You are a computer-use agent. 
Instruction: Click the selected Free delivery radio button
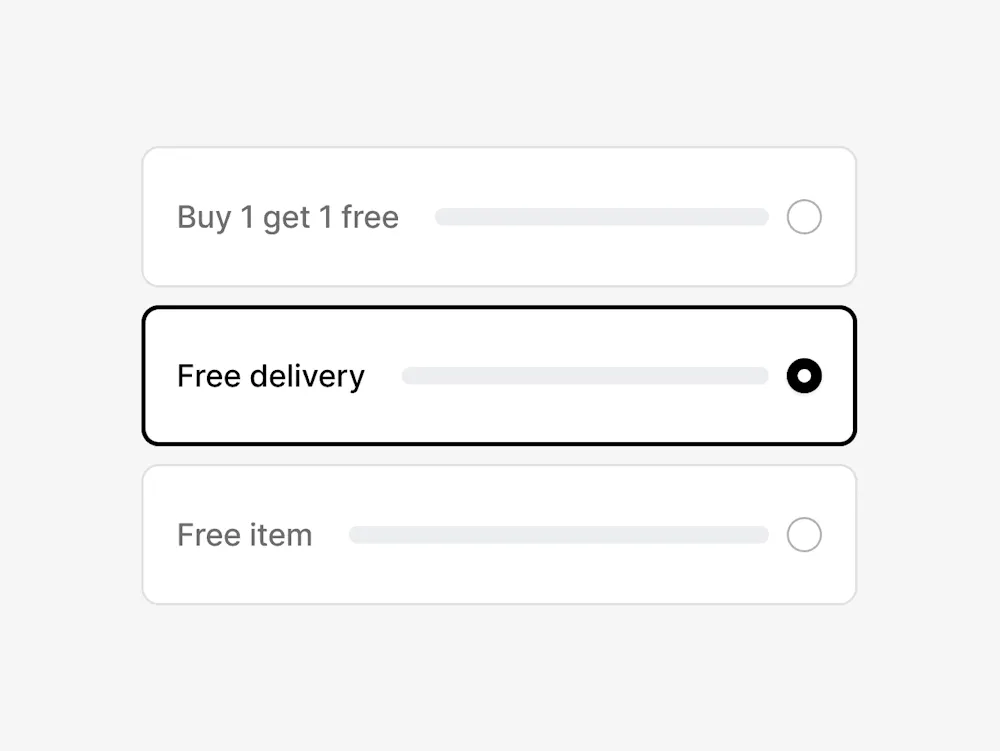(804, 376)
